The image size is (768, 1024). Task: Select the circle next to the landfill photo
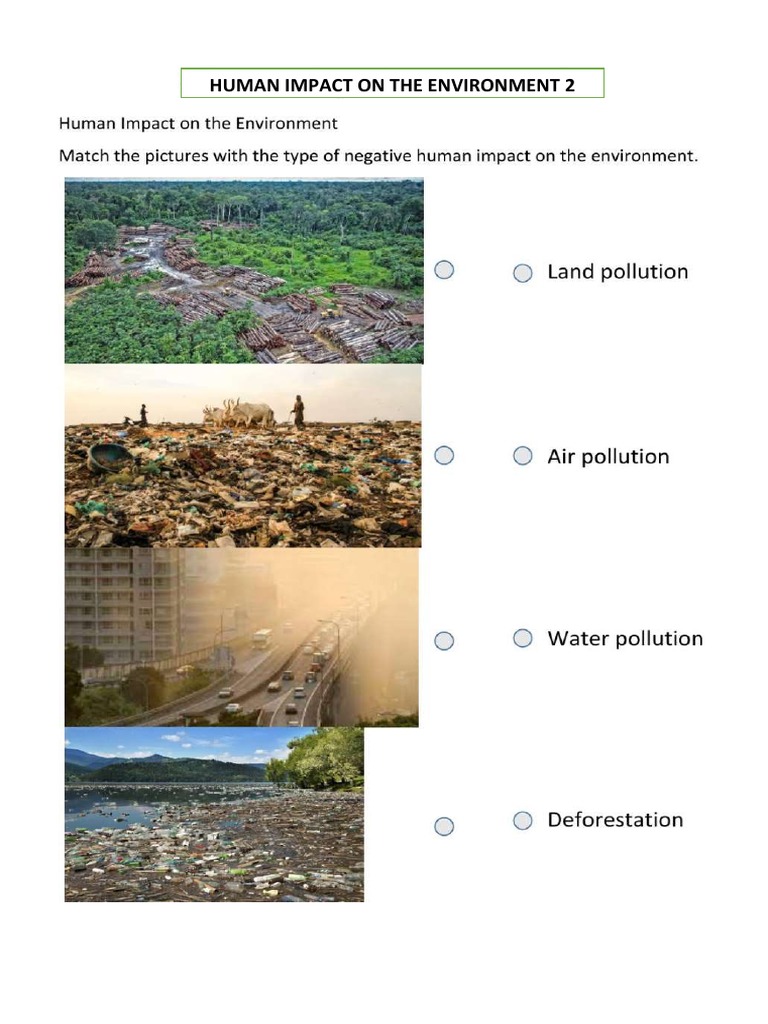click(445, 455)
